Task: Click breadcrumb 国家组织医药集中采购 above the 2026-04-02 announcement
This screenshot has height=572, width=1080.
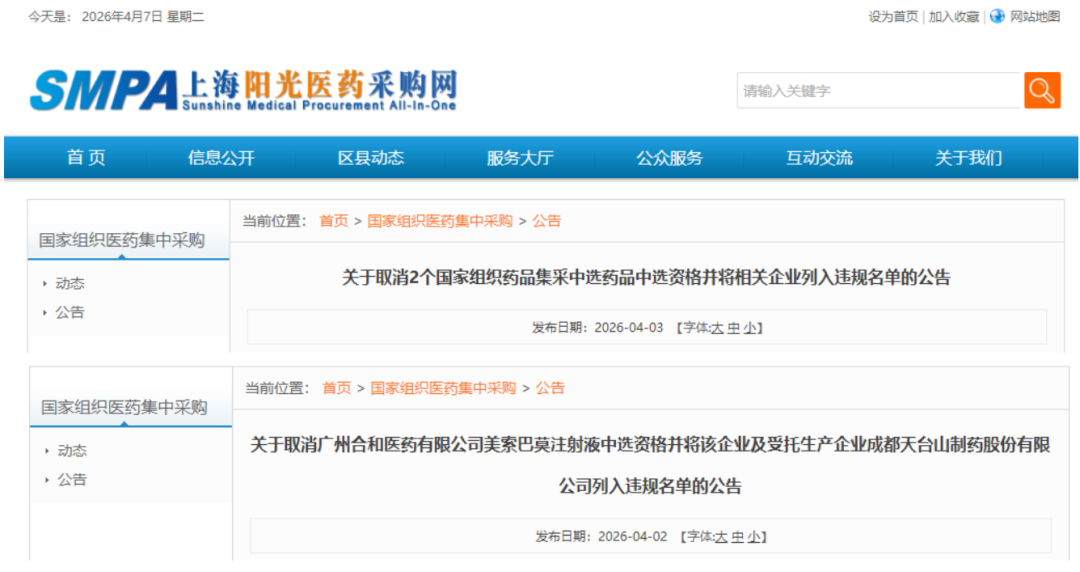Action: (443, 388)
